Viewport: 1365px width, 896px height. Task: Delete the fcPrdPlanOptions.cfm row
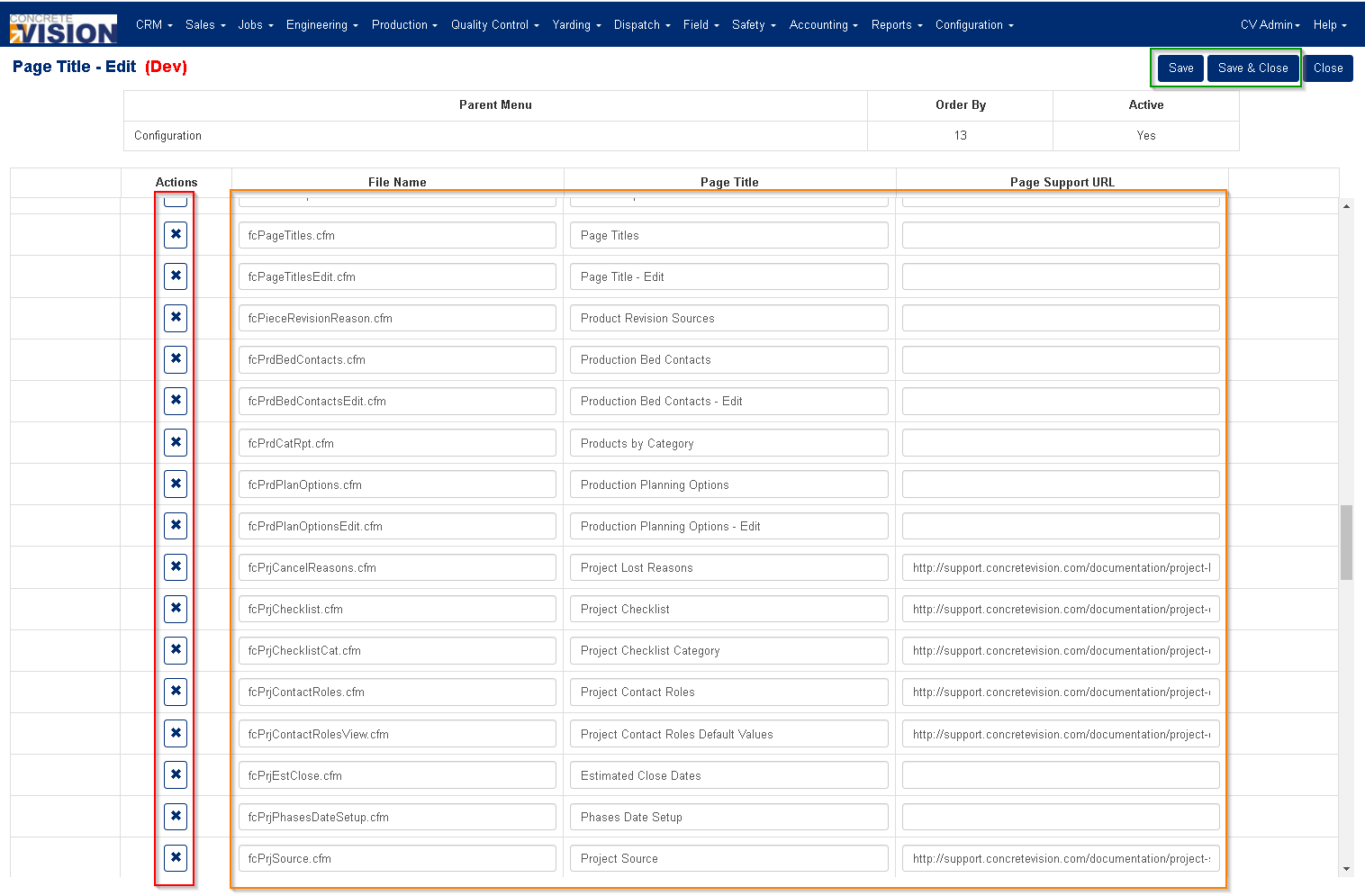pyautogui.click(x=176, y=484)
